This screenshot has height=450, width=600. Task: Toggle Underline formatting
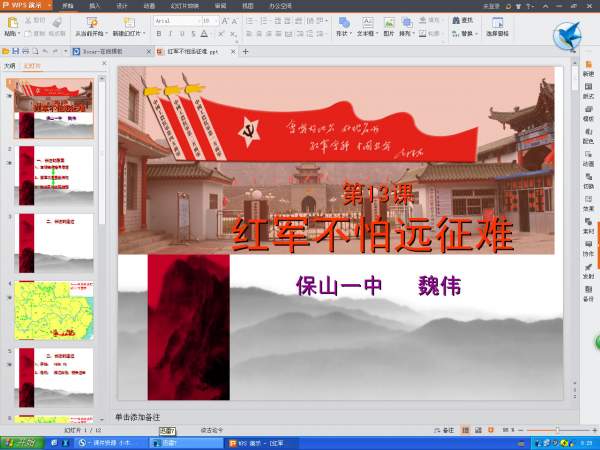tap(182, 34)
